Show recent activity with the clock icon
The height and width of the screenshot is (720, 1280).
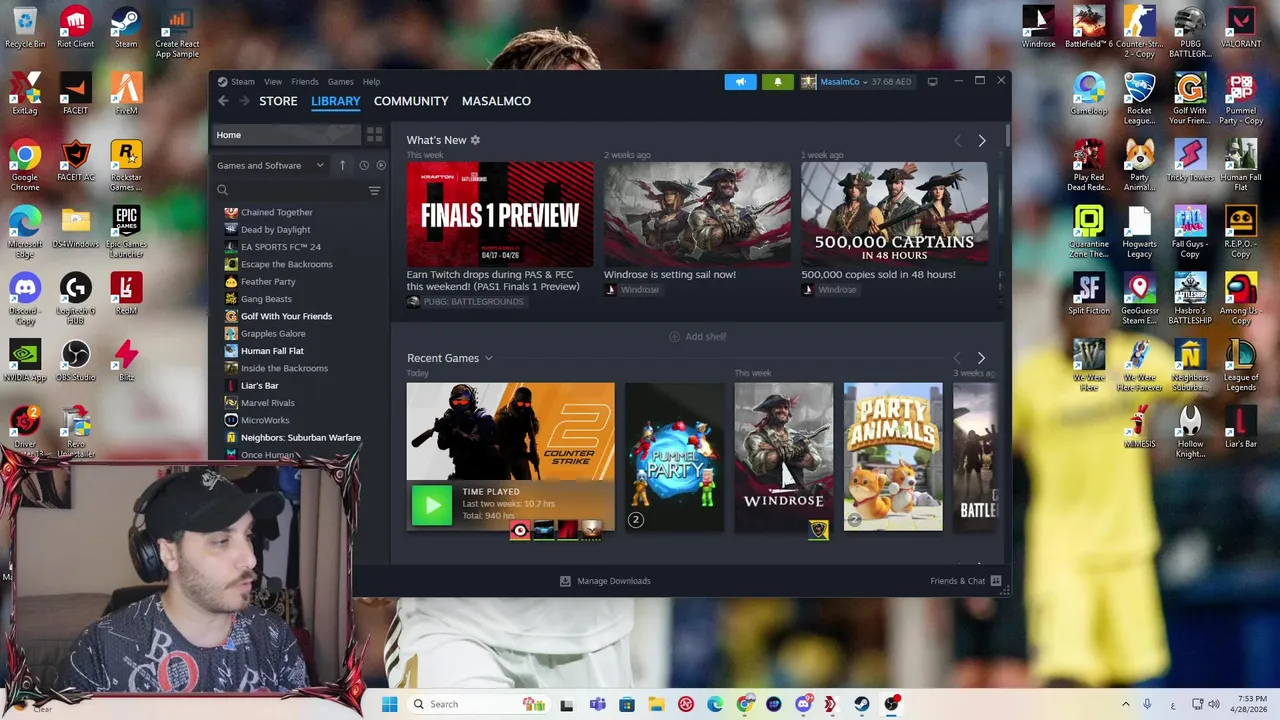(x=364, y=165)
